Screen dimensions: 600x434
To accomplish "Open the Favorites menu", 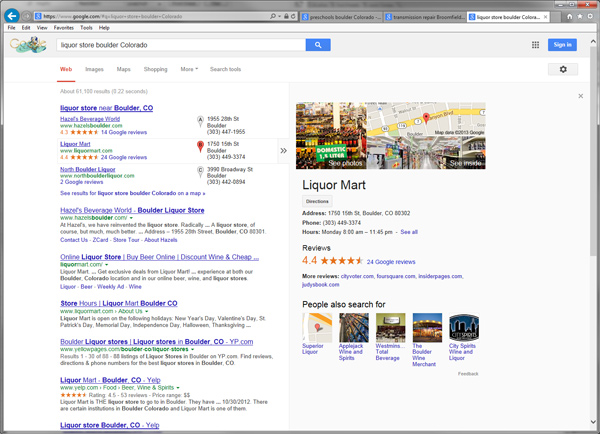I will click(63, 28).
